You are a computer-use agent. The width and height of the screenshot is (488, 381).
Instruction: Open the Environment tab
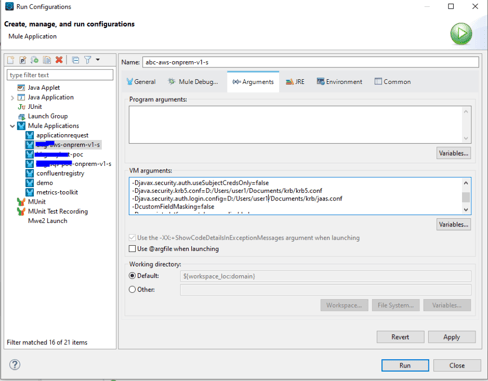tap(339, 82)
